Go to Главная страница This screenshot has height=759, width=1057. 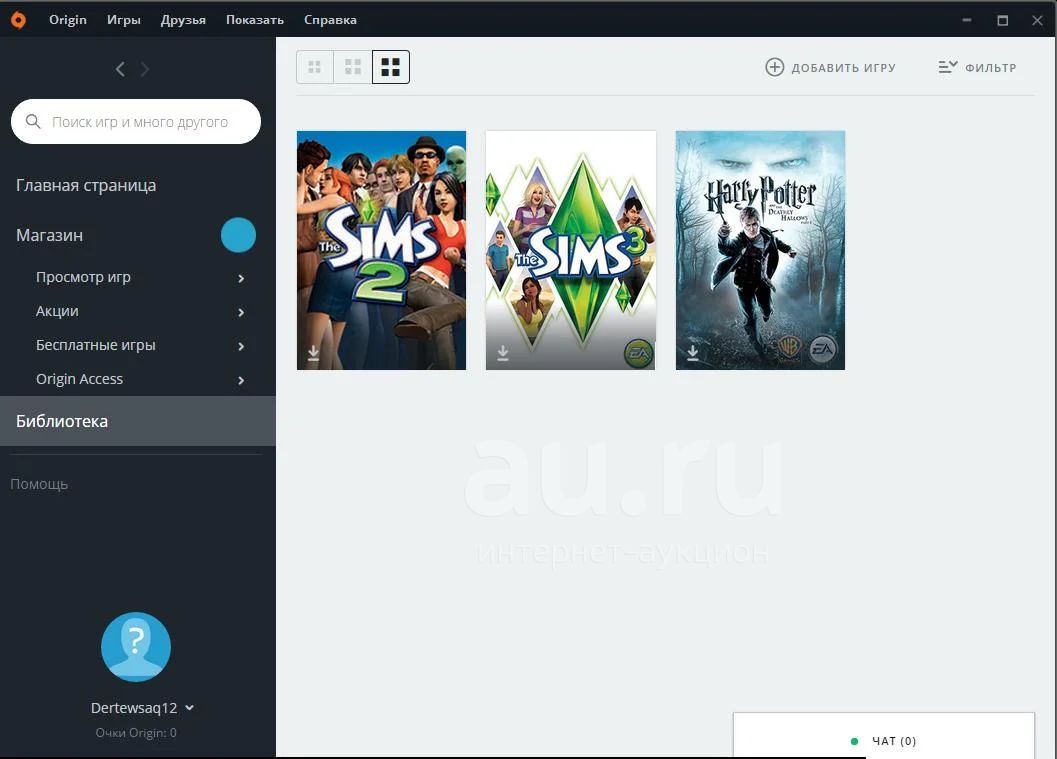pyautogui.click(x=86, y=185)
